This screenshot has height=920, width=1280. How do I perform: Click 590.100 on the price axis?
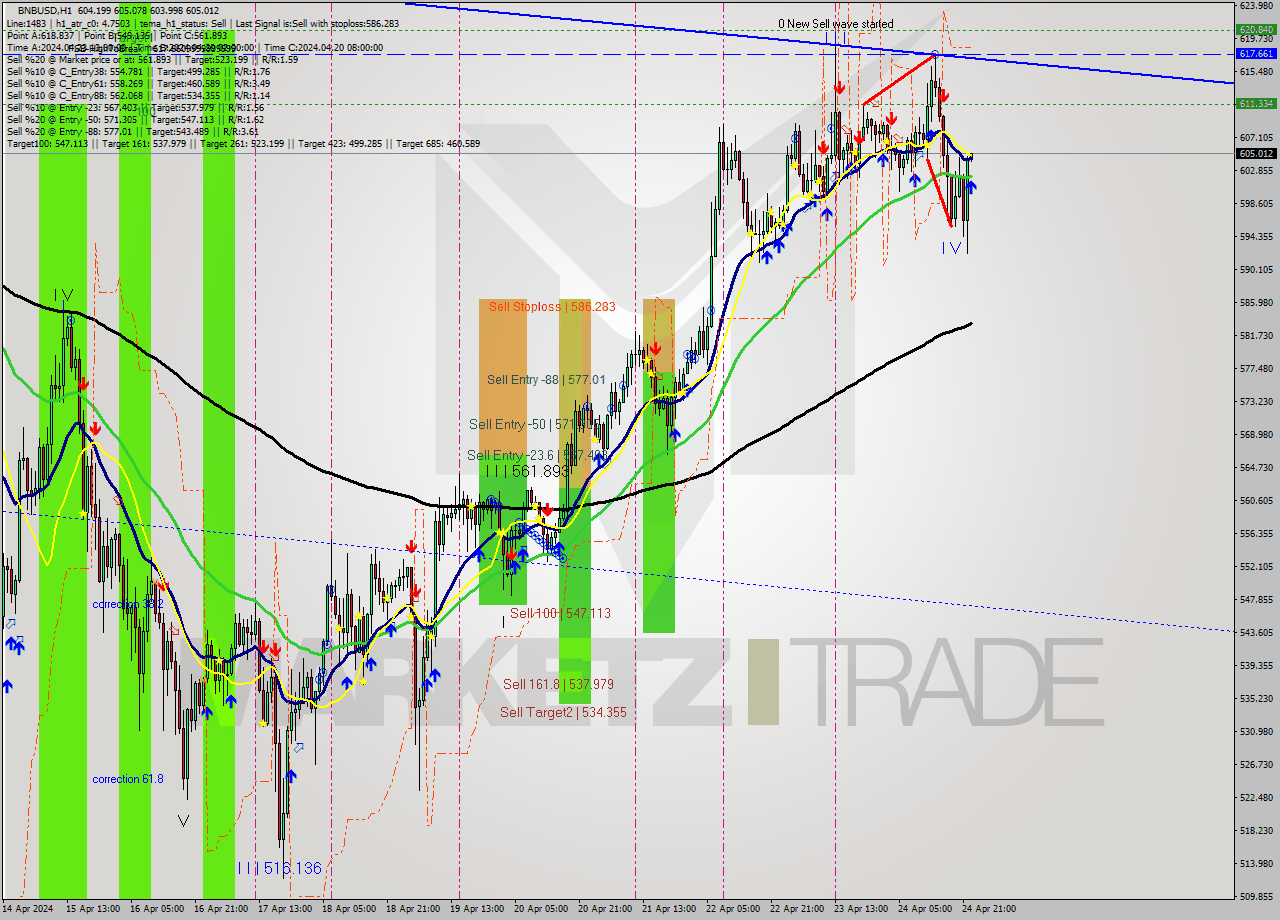pyautogui.click(x=1256, y=270)
